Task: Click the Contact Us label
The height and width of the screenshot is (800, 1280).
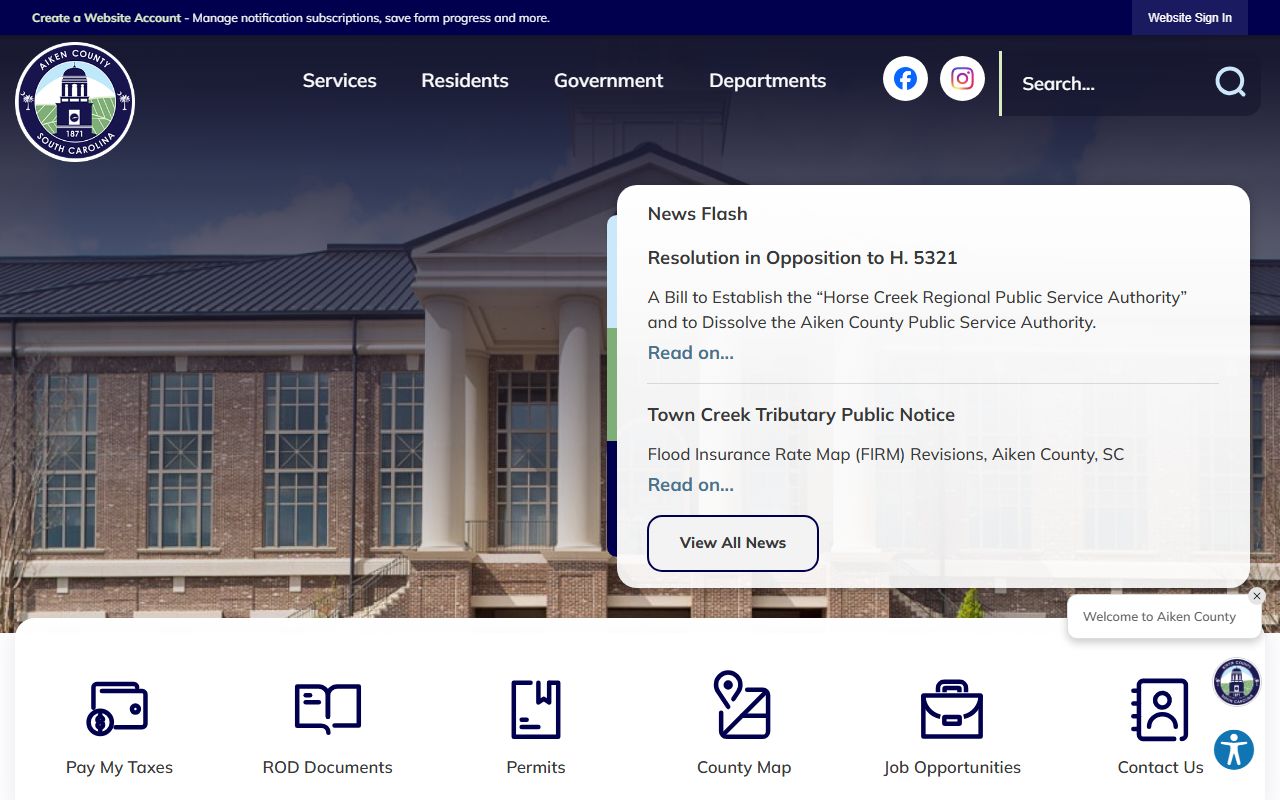Action: tap(1160, 768)
